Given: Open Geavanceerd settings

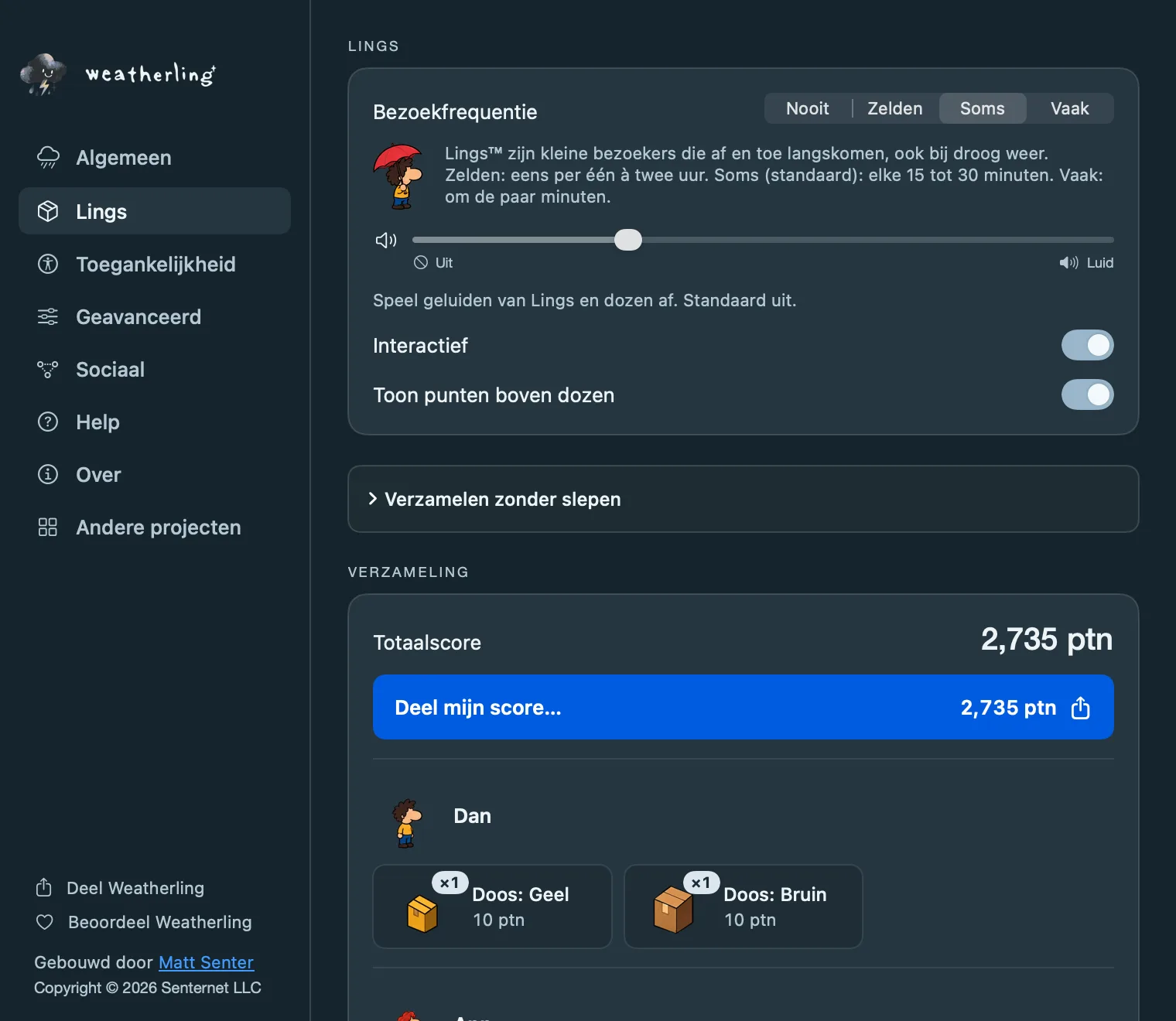Looking at the screenshot, I should point(155,316).
